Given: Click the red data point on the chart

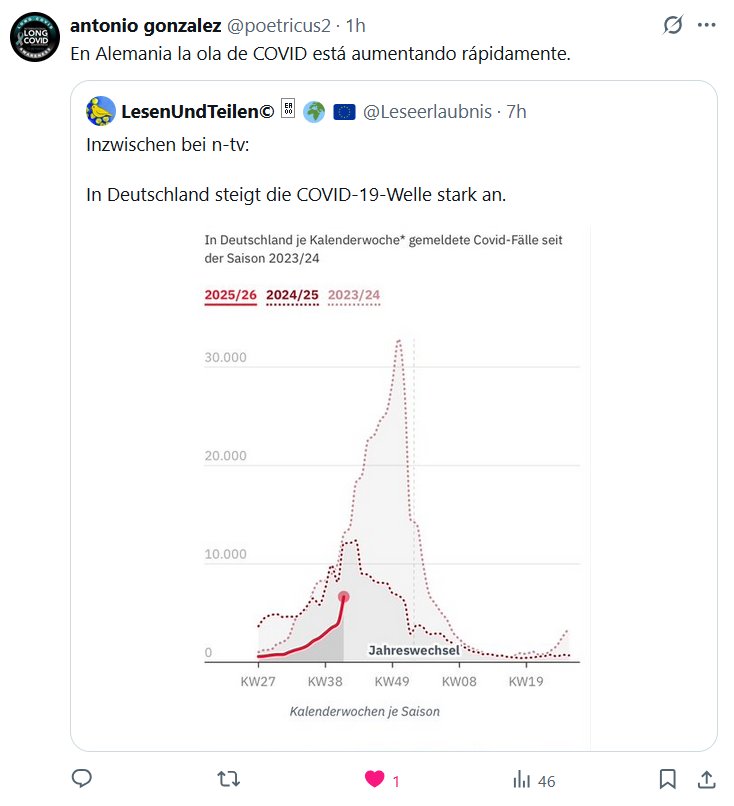Looking at the screenshot, I should tap(344, 597).
